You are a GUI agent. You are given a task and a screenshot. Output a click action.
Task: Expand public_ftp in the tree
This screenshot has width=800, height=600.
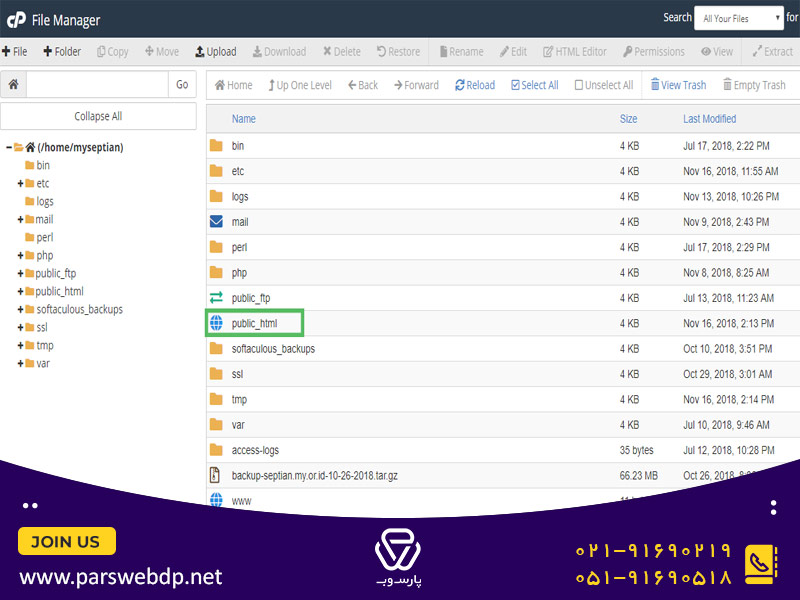(x=20, y=273)
